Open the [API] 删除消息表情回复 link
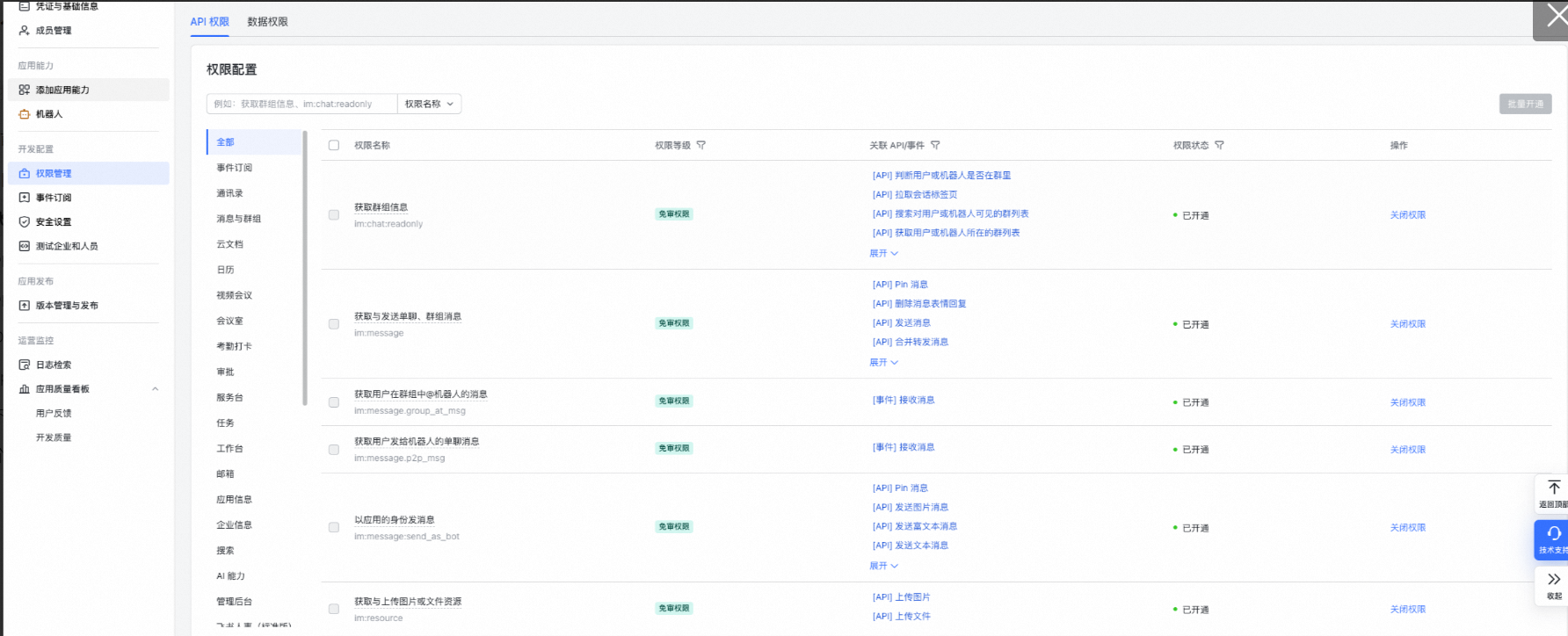The height and width of the screenshot is (636, 1568). [x=919, y=304]
